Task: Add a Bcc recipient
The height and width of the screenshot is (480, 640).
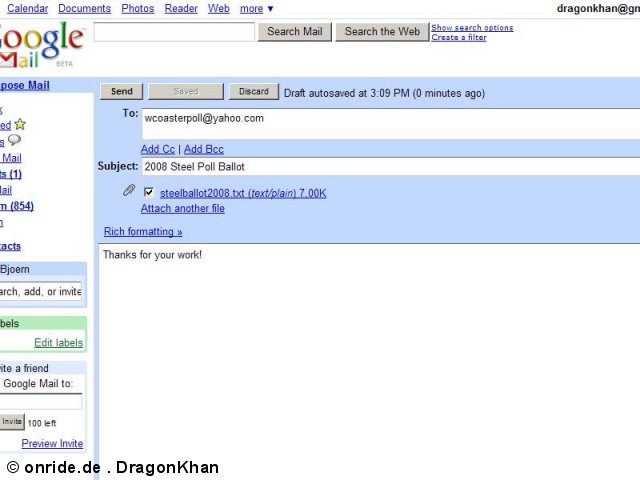Action: coord(204,149)
